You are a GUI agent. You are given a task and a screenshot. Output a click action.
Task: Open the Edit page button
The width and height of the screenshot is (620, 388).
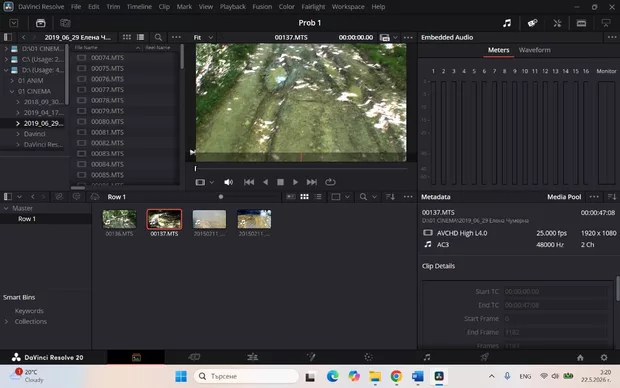pyautogui.click(x=252, y=358)
